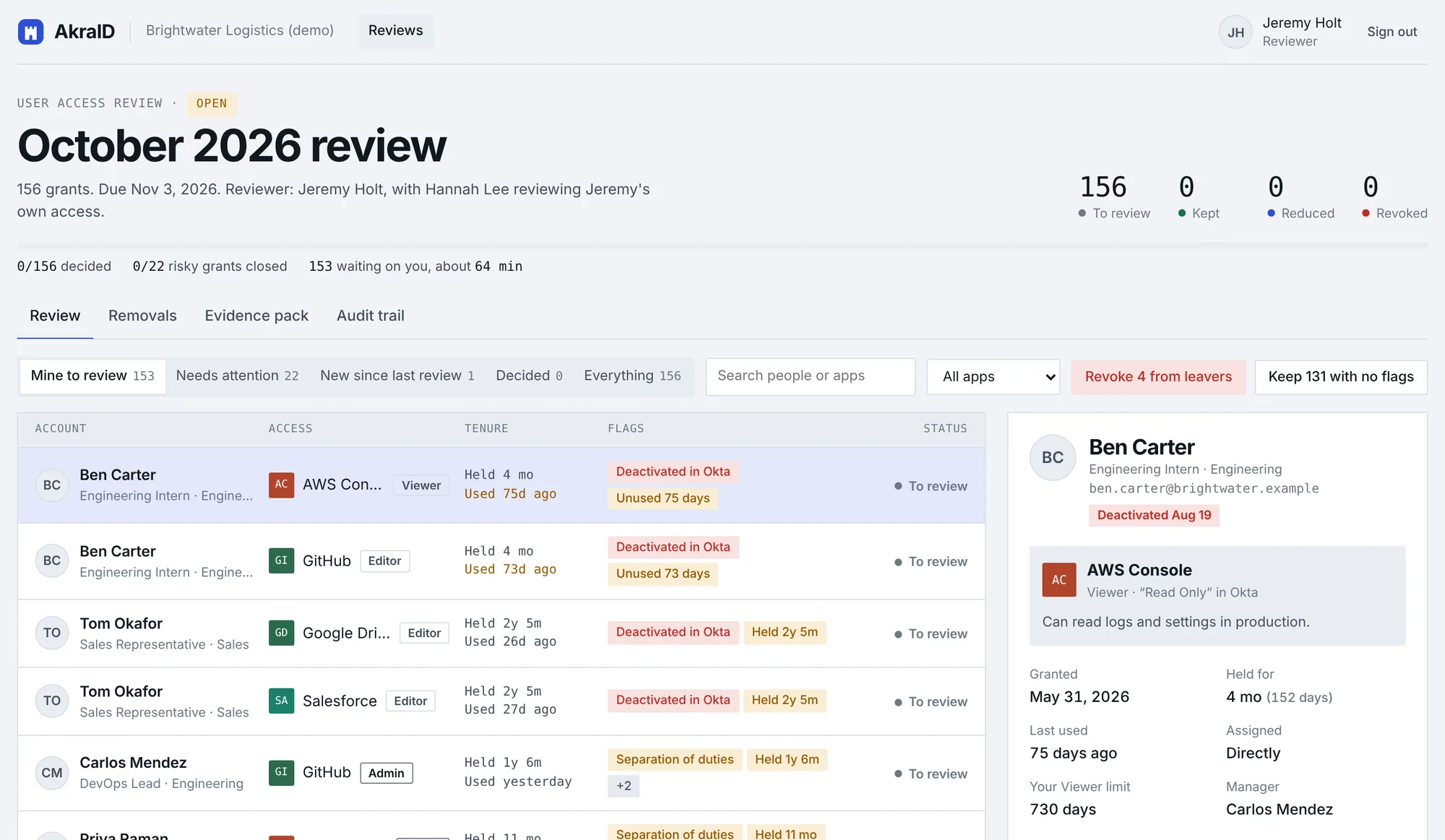The image size is (1445, 840).
Task: Click the CM avatar for Carlos Mendez
Action: (x=52, y=773)
